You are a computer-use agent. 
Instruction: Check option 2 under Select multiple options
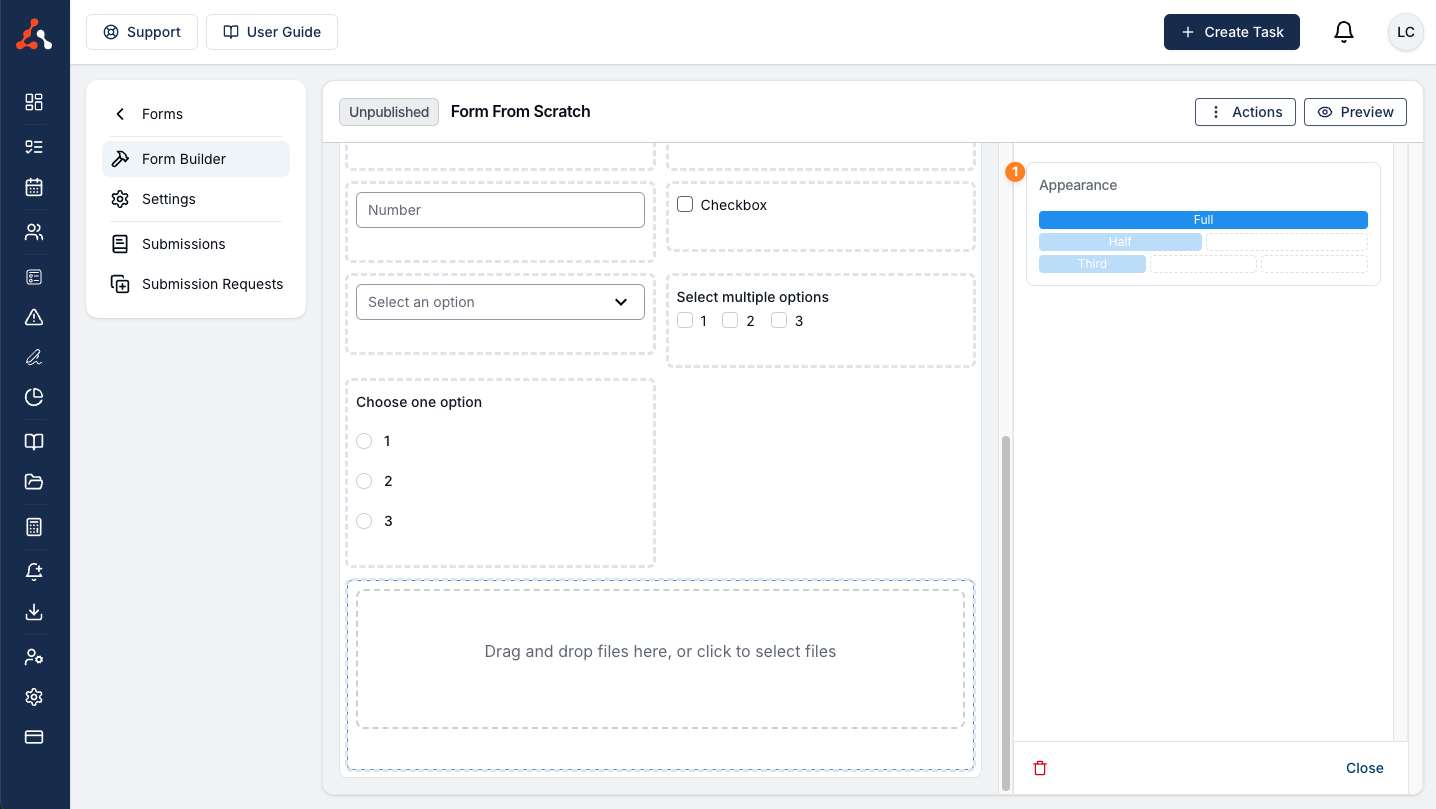click(x=730, y=321)
